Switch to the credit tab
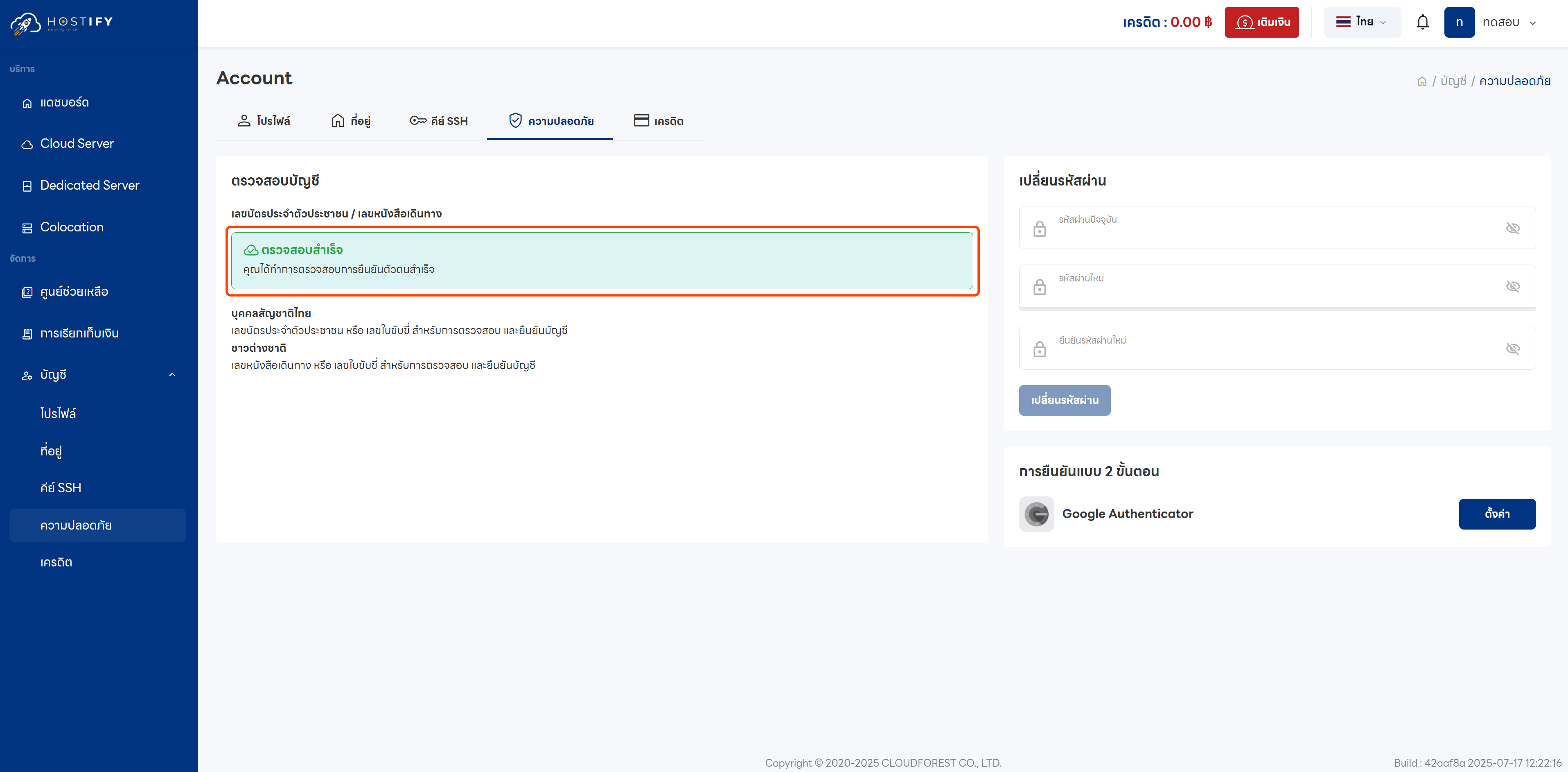1568x772 pixels. (x=658, y=121)
